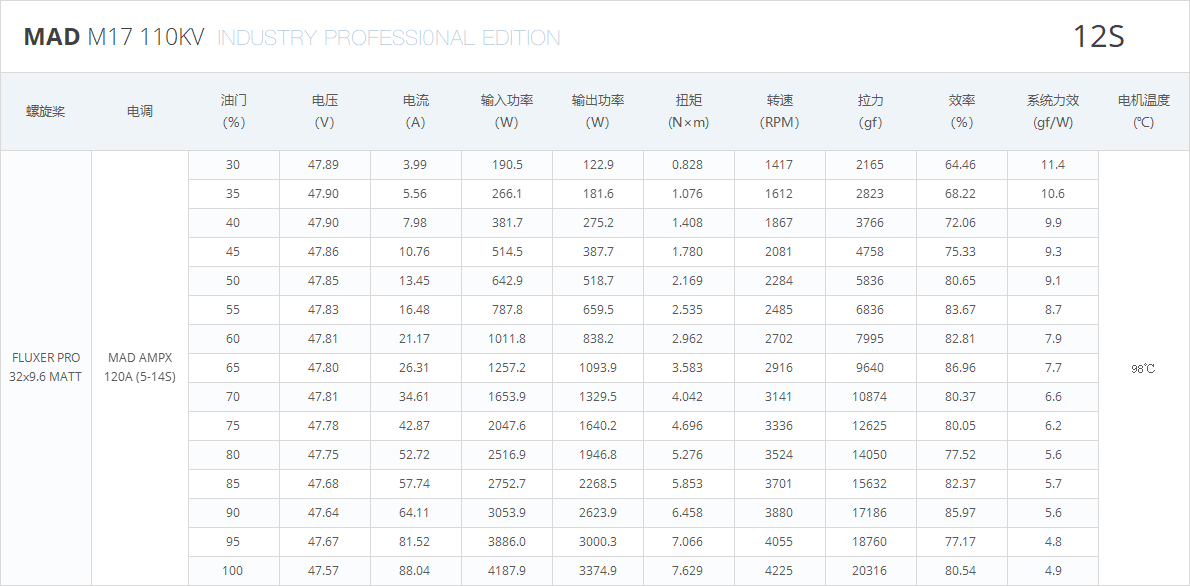1190x586 pixels.
Task: Click input power value 190.5
Action: click(x=506, y=165)
